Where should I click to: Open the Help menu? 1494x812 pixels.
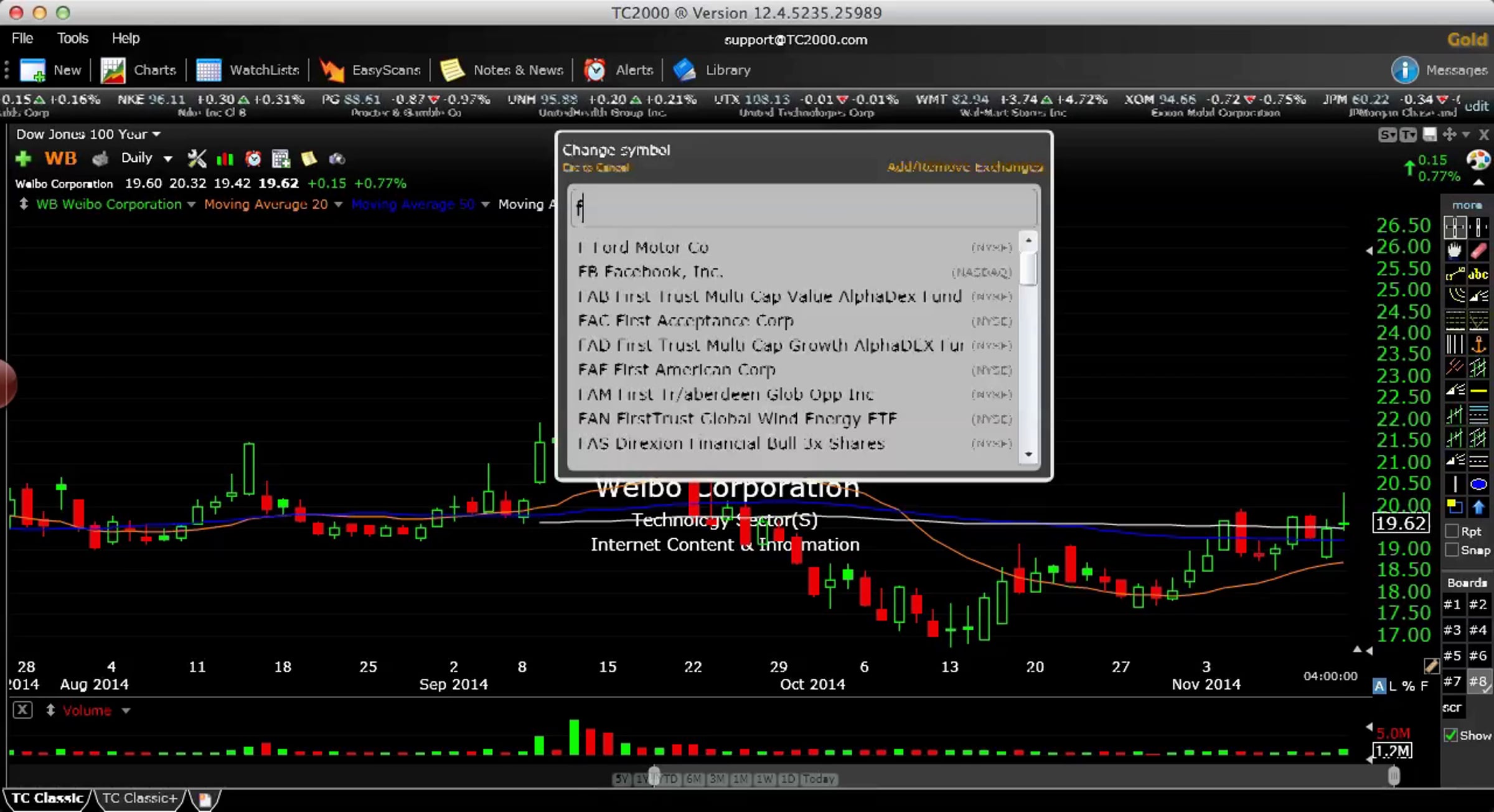pos(126,38)
